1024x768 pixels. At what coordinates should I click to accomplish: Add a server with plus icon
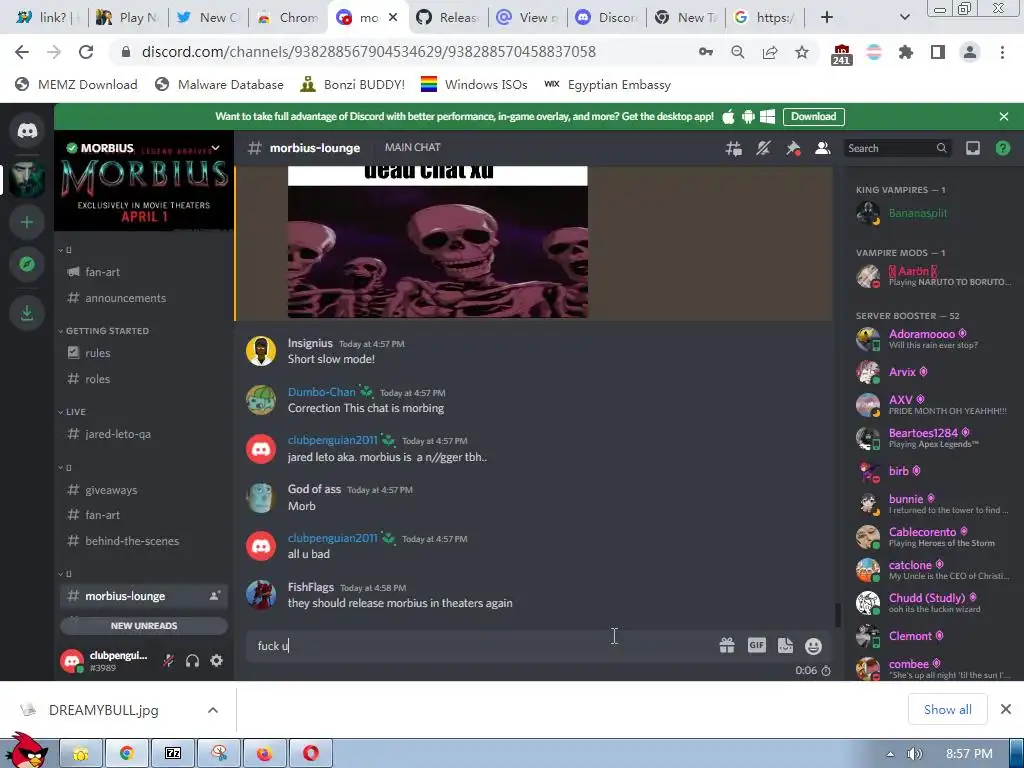[x=27, y=222]
